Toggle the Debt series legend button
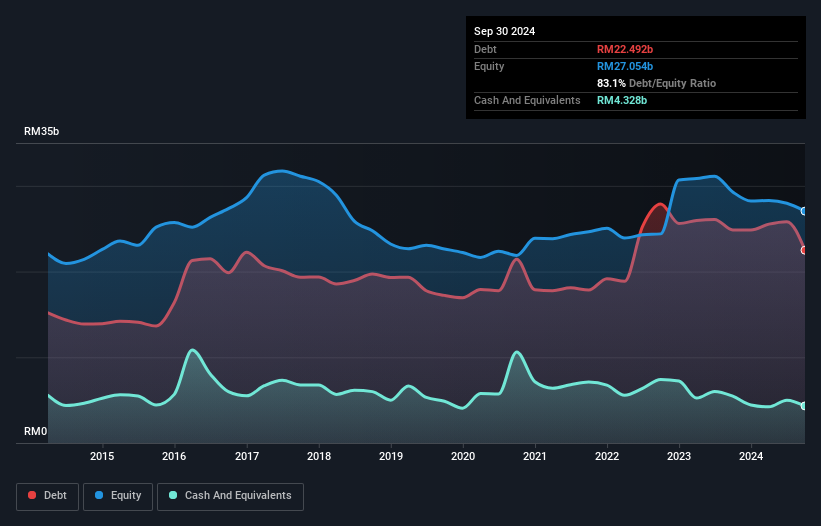The width and height of the screenshot is (821, 526). tap(47, 496)
